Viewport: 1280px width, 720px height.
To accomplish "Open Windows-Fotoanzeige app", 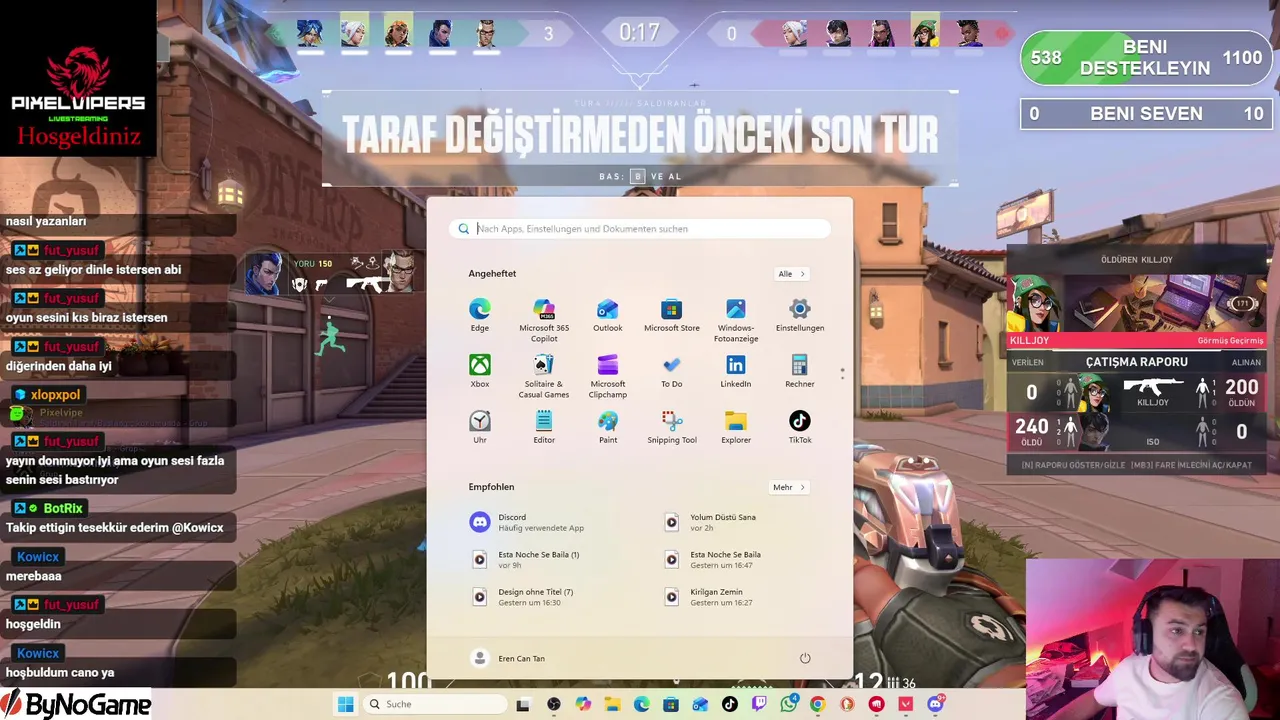I will tap(736, 320).
